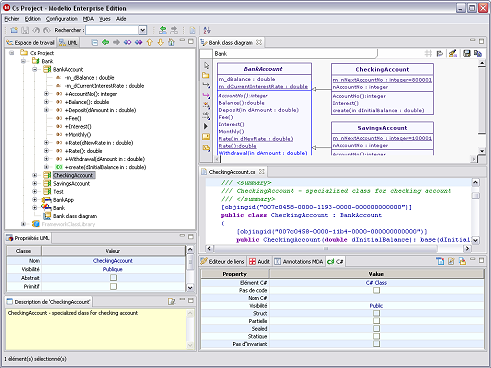Click the Public value in C# properties
This screenshot has width=491, height=368.
[x=376, y=306]
